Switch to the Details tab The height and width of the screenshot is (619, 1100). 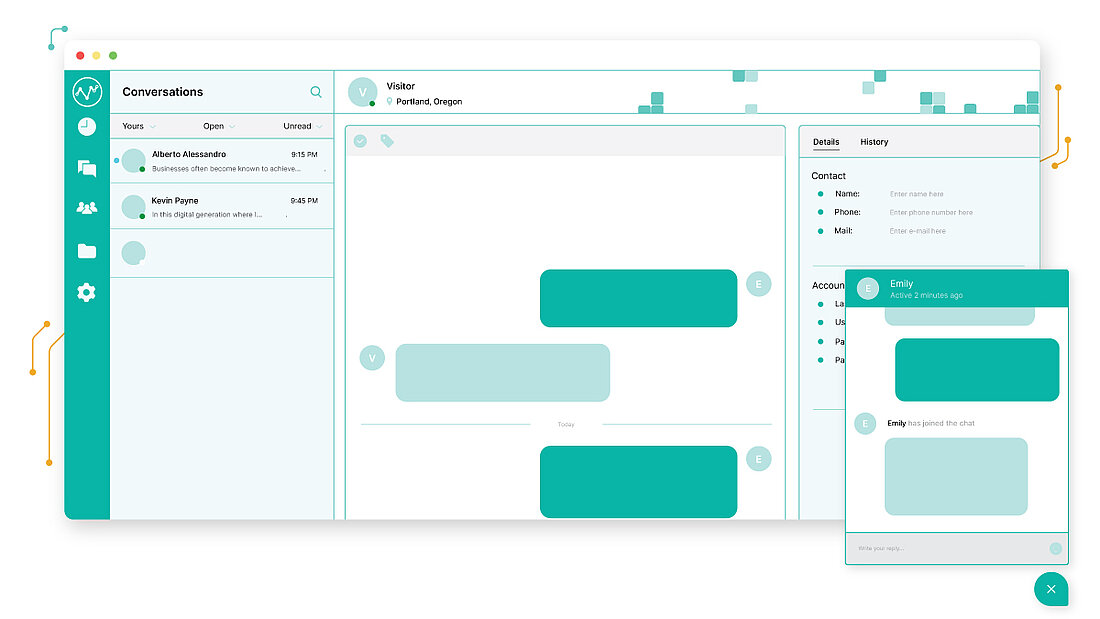[x=825, y=142]
